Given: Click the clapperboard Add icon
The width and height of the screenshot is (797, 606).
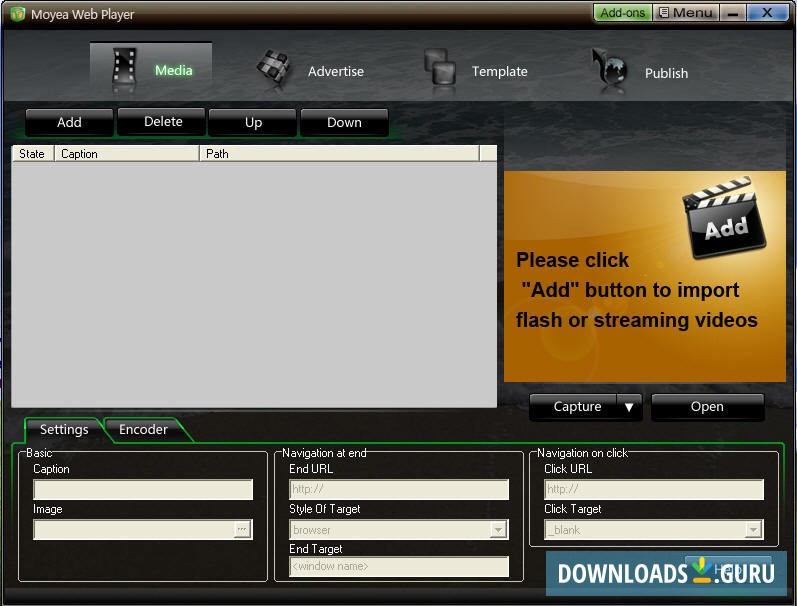Looking at the screenshot, I should 724,217.
